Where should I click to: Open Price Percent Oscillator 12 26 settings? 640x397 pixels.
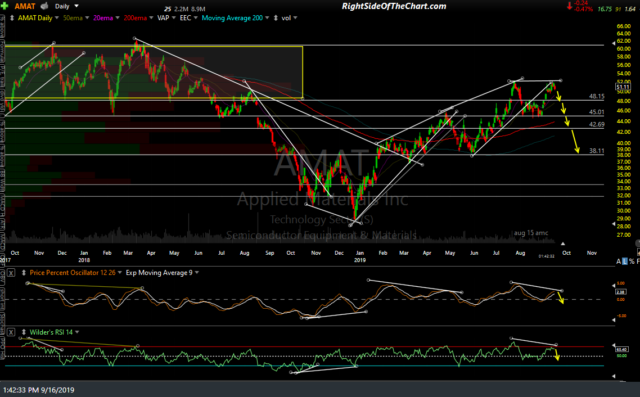(x=120, y=273)
